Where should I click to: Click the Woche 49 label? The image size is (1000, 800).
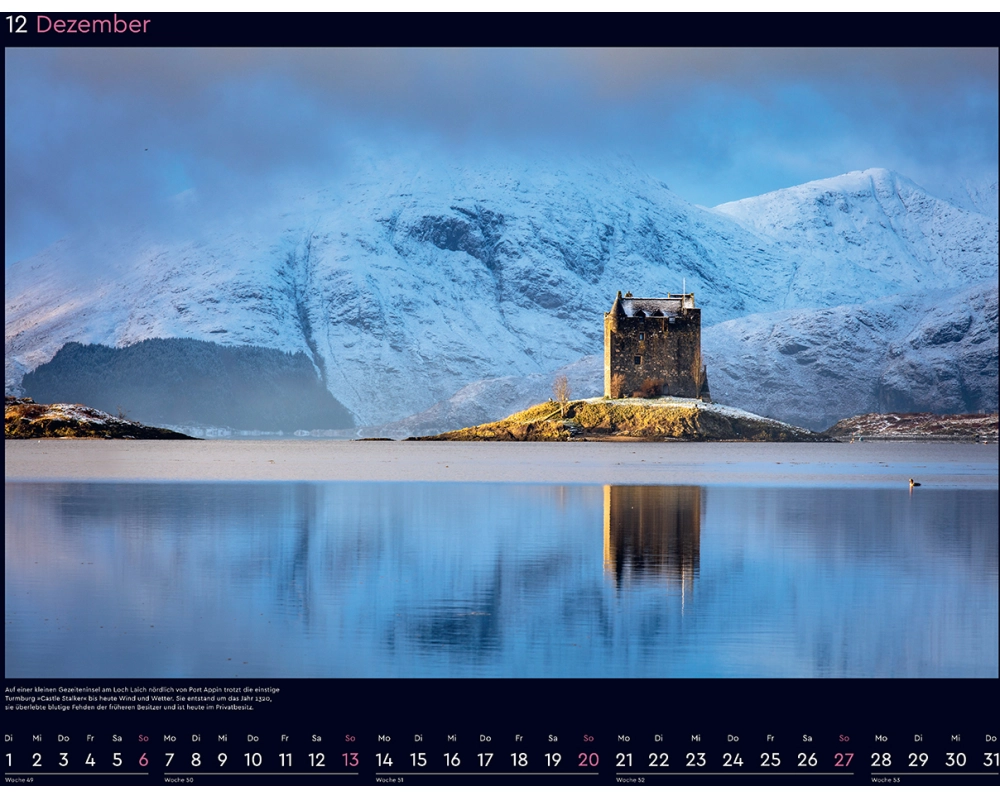[19, 780]
